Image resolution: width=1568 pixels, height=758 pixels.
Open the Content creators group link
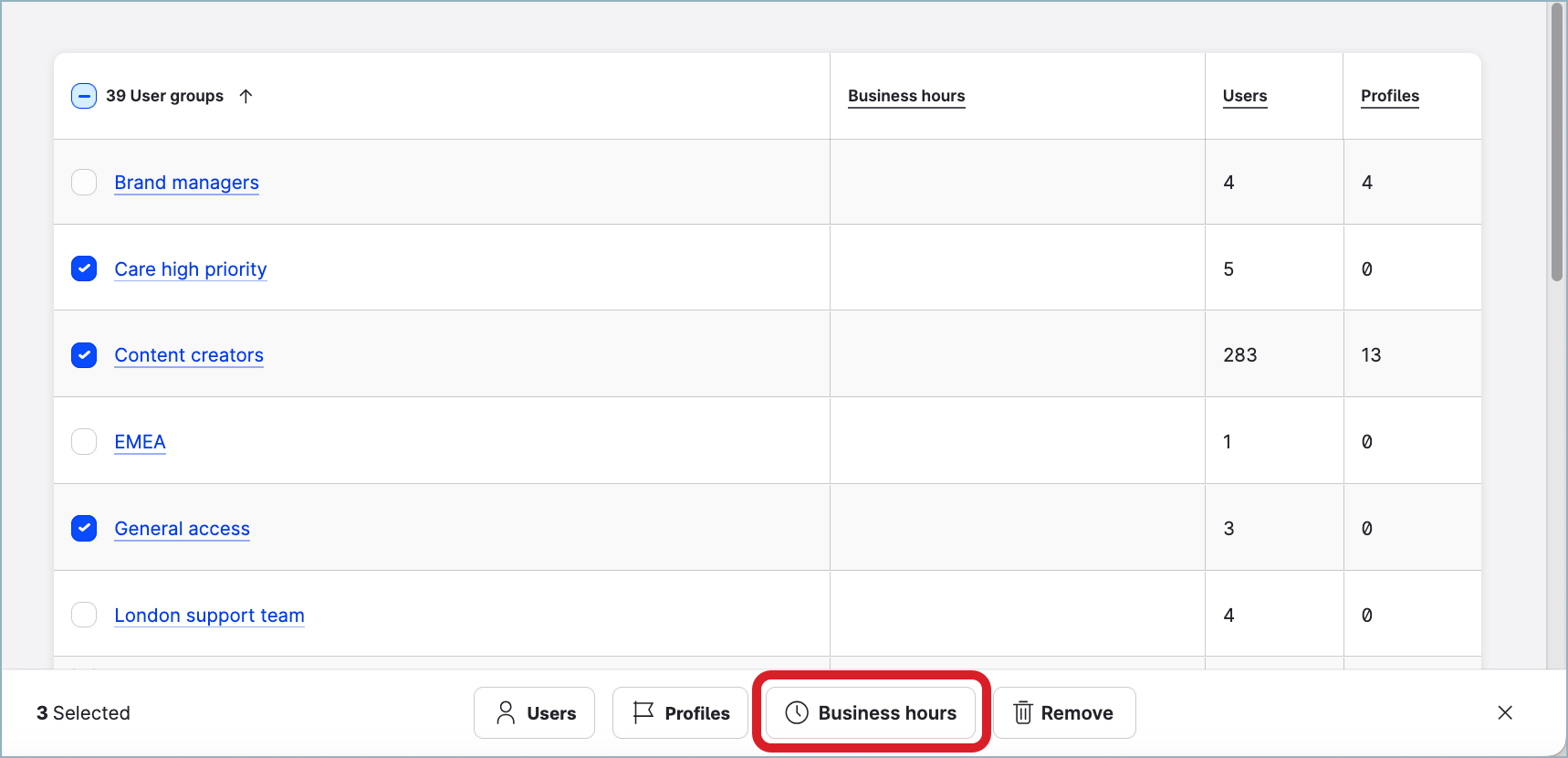[189, 355]
